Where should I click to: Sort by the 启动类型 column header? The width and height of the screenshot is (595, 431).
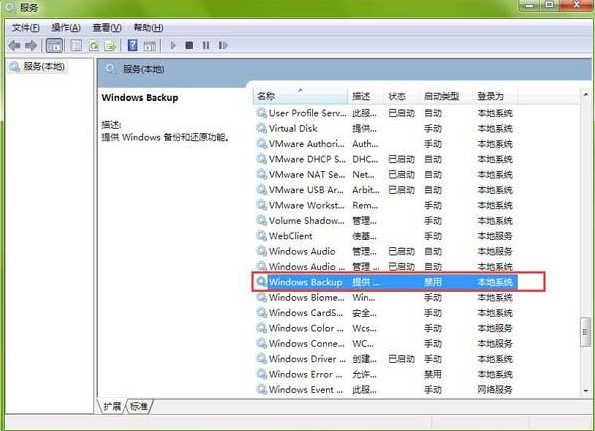tap(446, 96)
